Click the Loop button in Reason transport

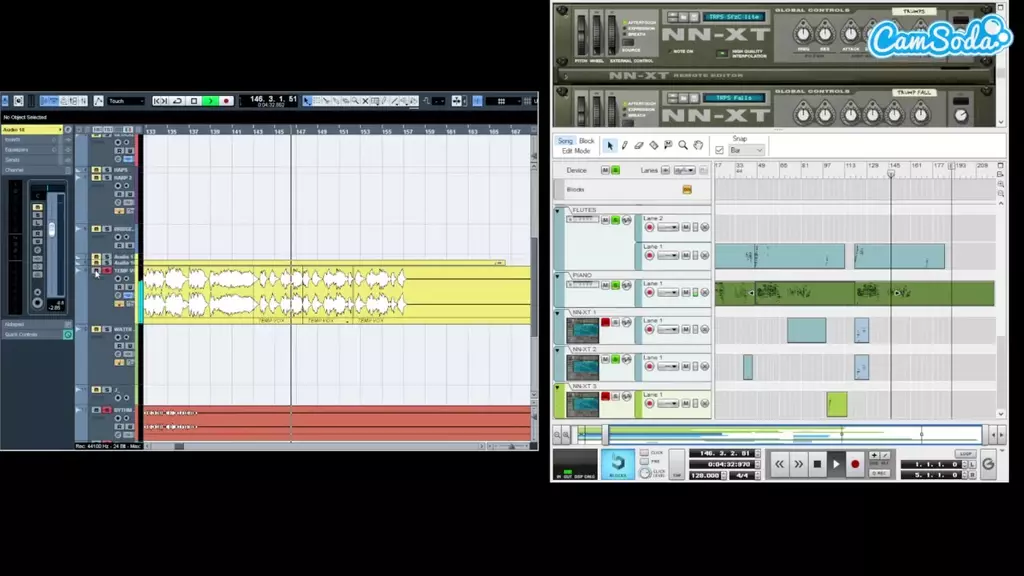pyautogui.click(x=965, y=454)
